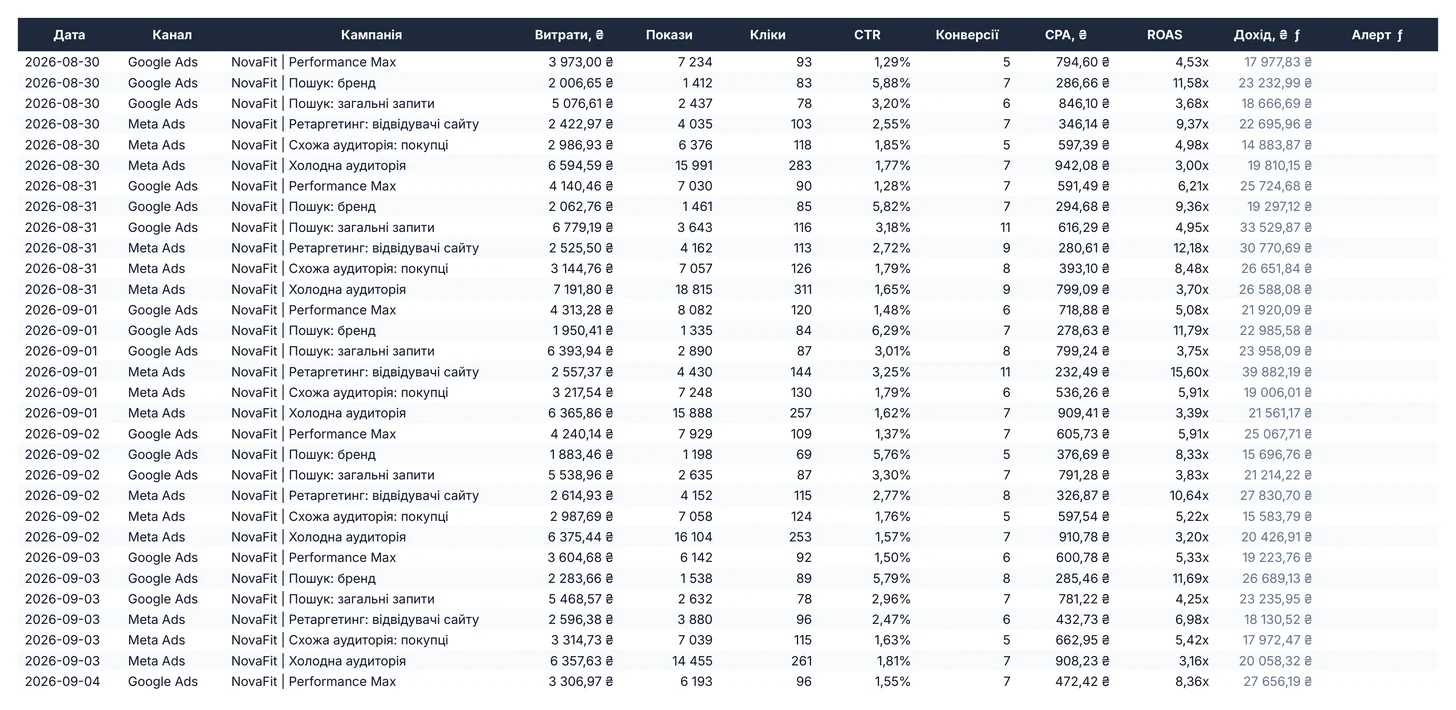This screenshot has width=1456, height=710.
Task: Select the Канал column header
Action: coord(172,35)
